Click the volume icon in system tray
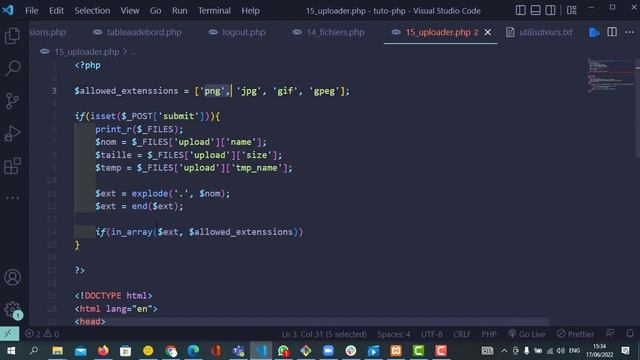This screenshot has height=360, width=640. pos(561,351)
